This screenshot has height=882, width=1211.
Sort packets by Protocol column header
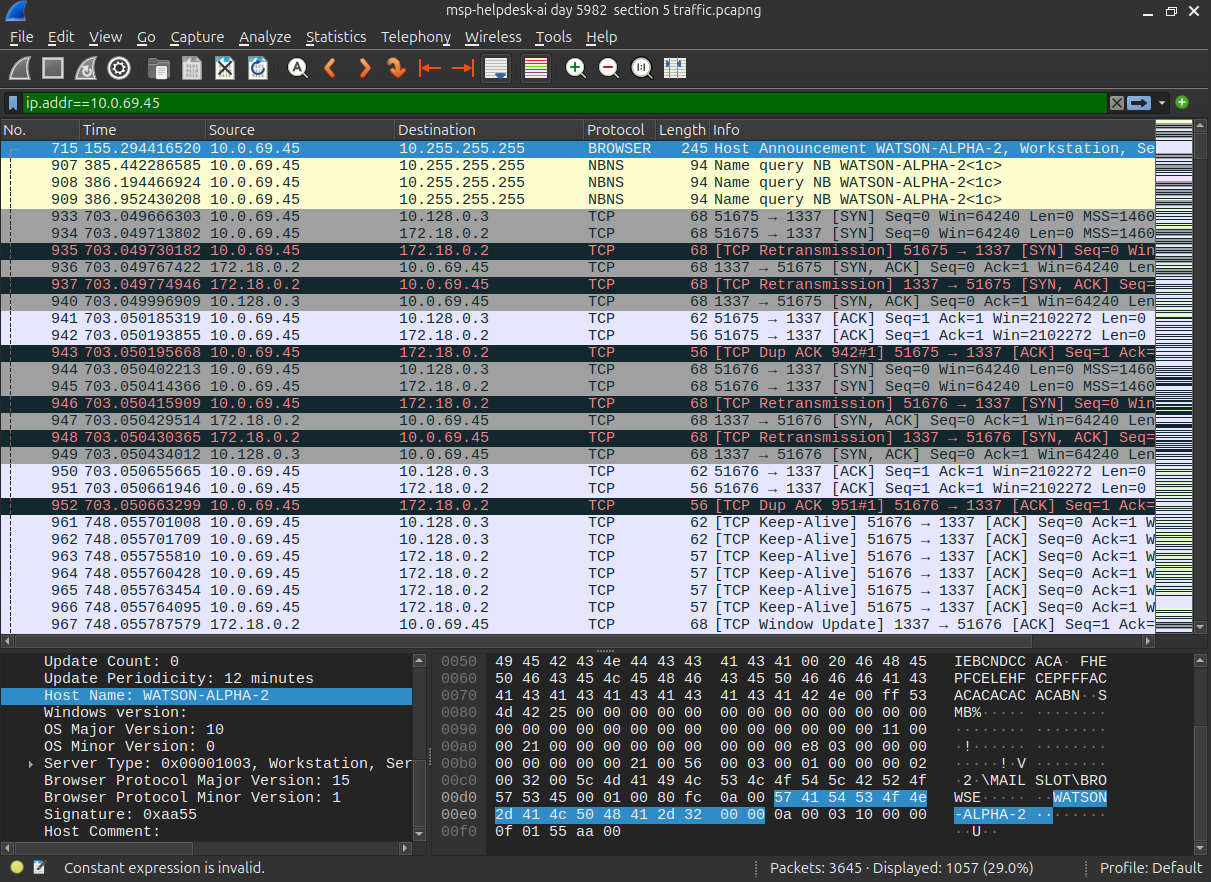click(x=619, y=130)
